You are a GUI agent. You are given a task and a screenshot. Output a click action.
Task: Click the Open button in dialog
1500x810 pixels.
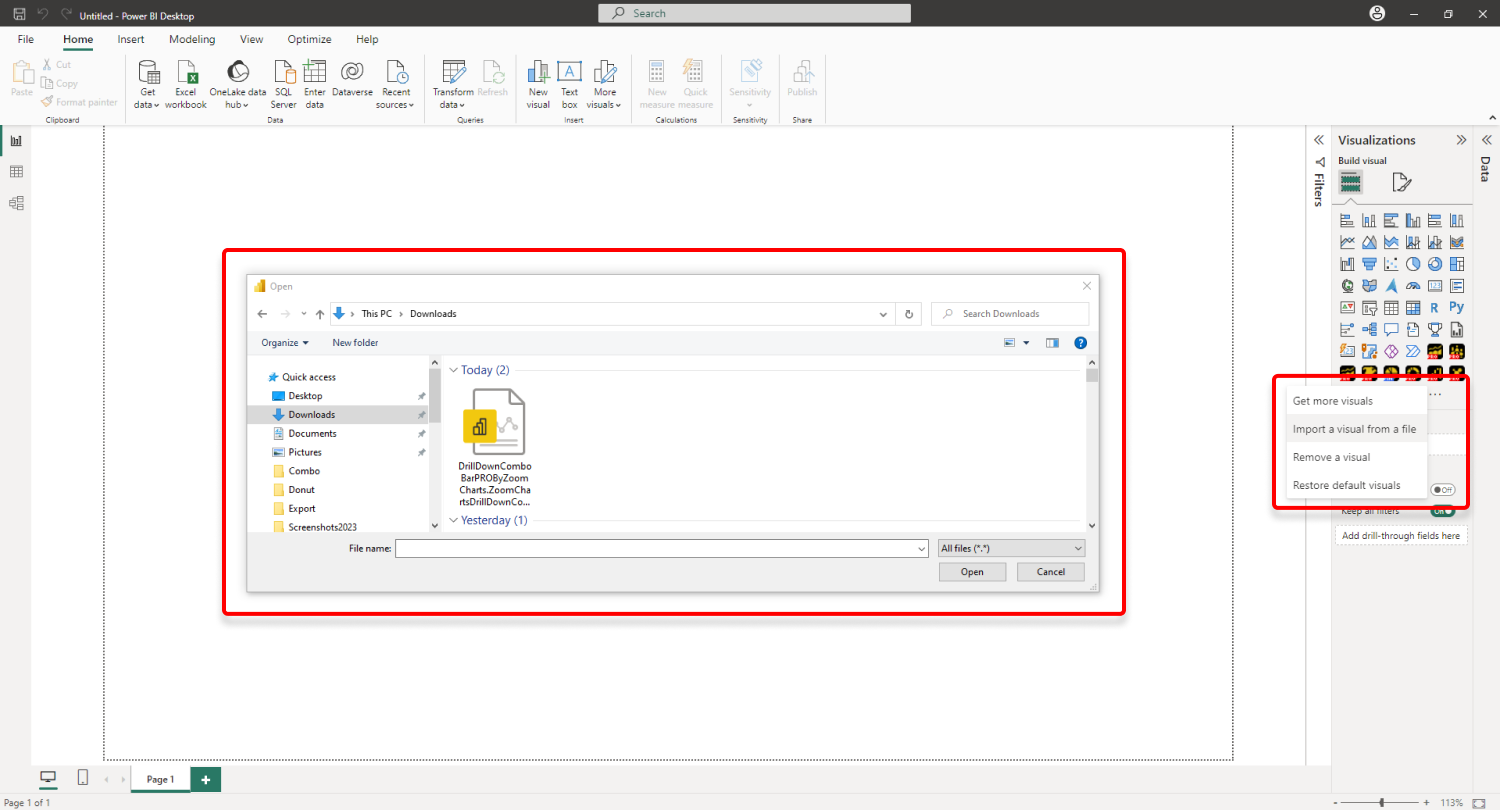click(x=972, y=572)
